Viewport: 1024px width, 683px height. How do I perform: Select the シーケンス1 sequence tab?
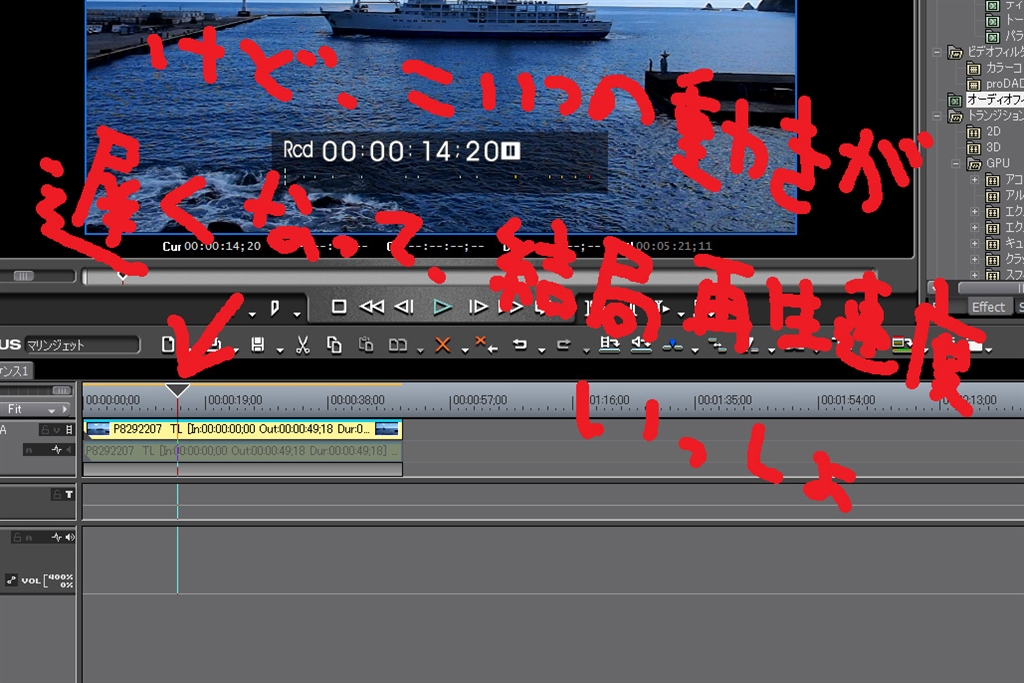pyautogui.click(x=15, y=371)
